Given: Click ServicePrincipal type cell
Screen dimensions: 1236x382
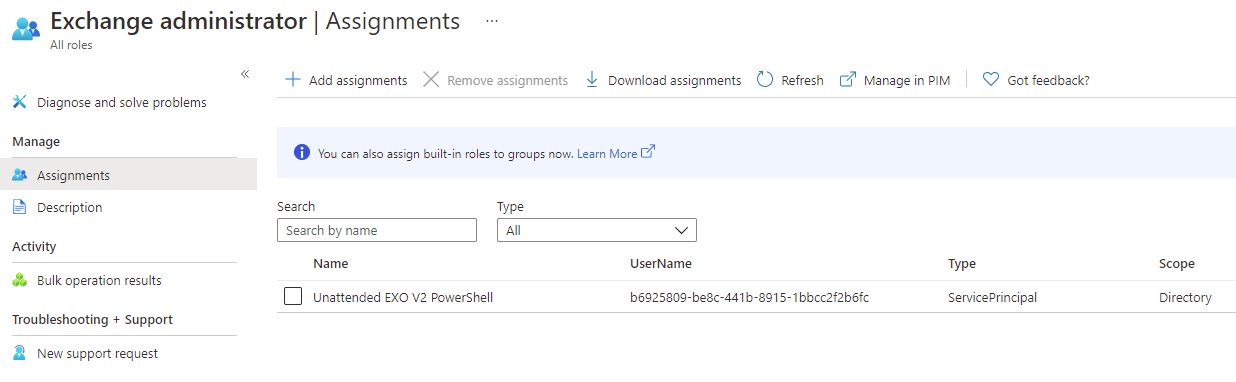Looking at the screenshot, I should (x=992, y=297).
